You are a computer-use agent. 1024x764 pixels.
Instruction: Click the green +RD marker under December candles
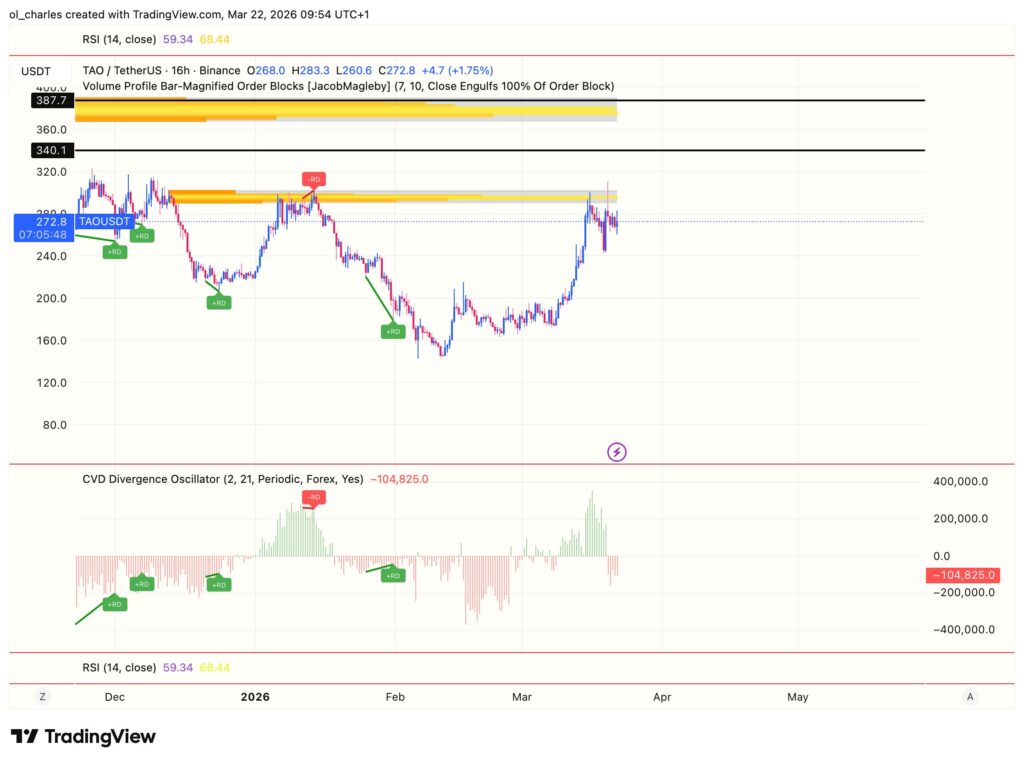point(114,252)
